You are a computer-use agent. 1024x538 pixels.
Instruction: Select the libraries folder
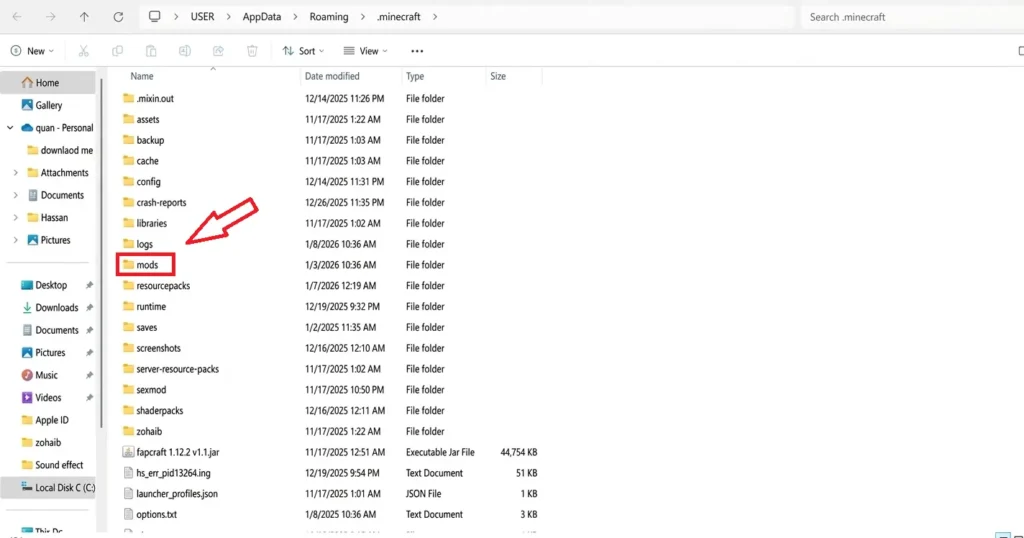coord(145,223)
